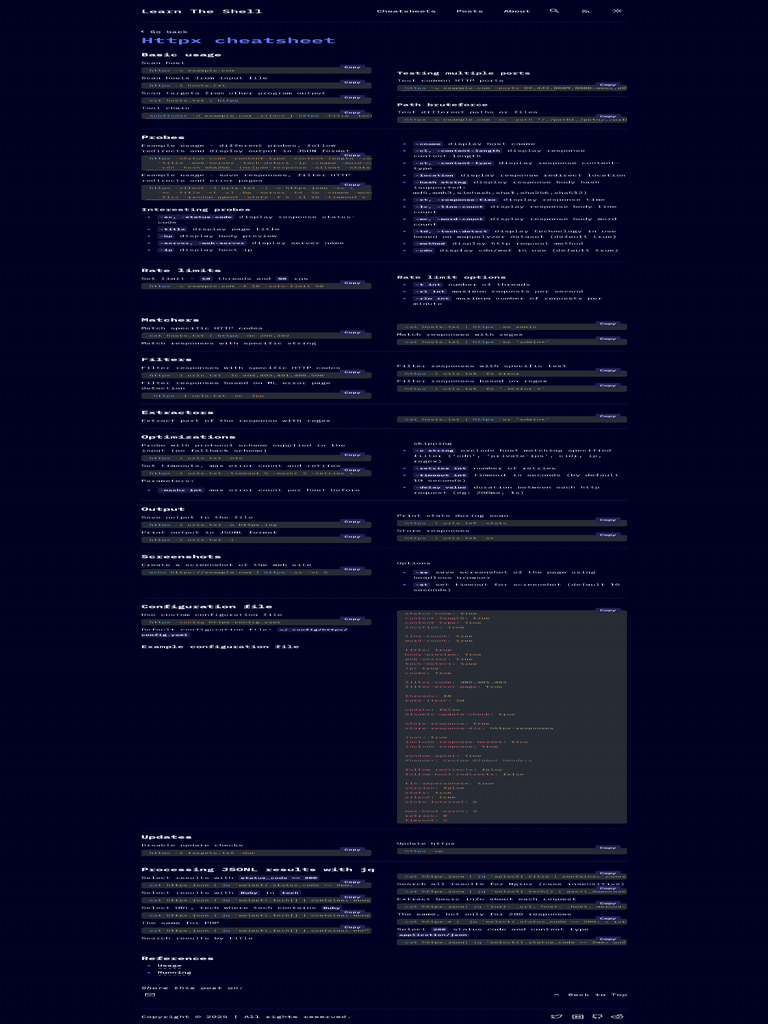This screenshot has height=1024, width=768.
Task: Copy the filter specific HTTP codes command
Action: 352,372
